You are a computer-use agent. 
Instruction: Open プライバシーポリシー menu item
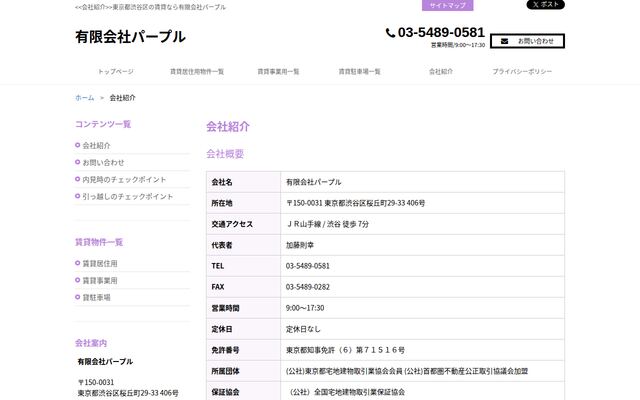click(x=522, y=71)
